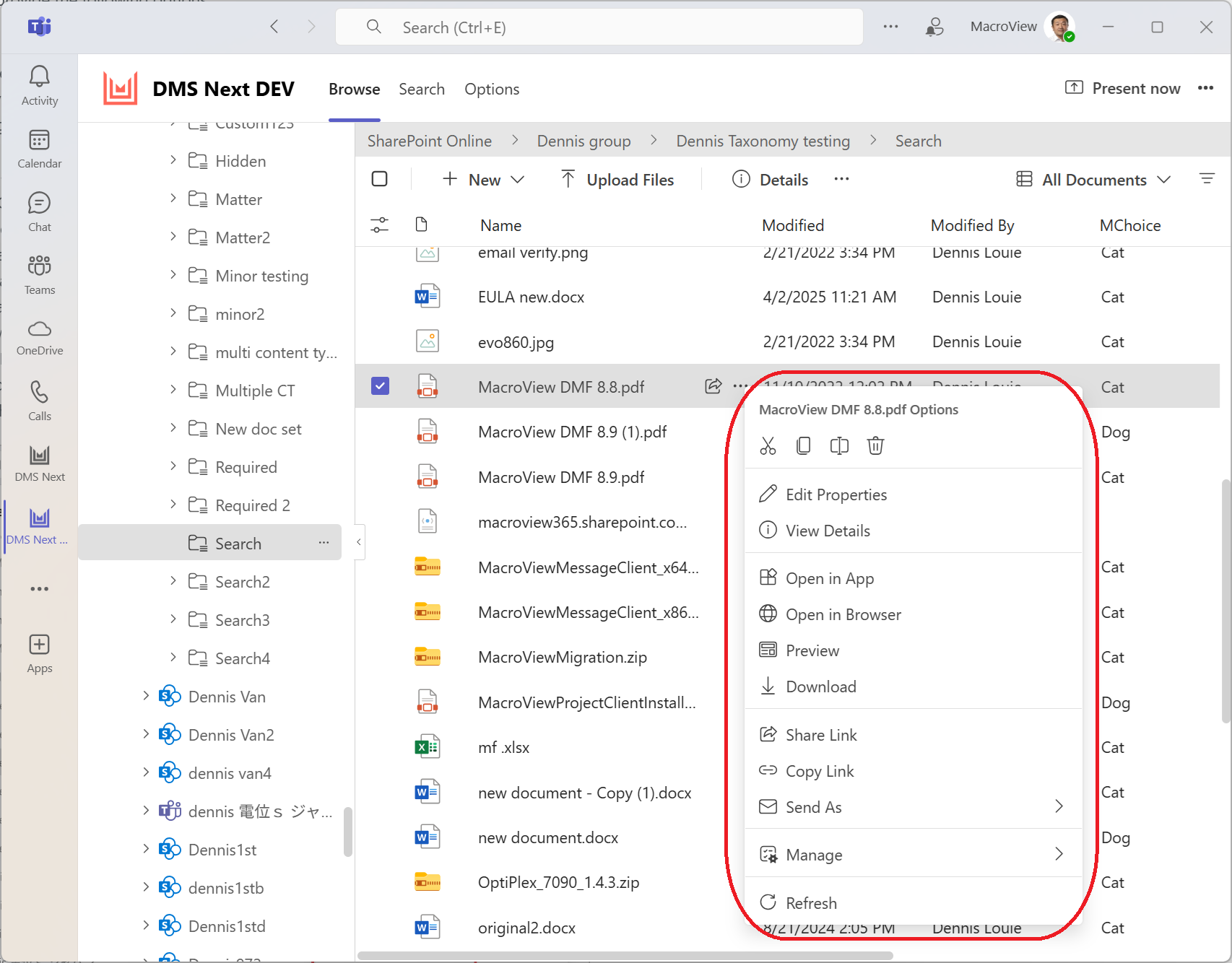The image size is (1232, 963).
Task: Choose Refresh from options menu
Action: pos(913,903)
